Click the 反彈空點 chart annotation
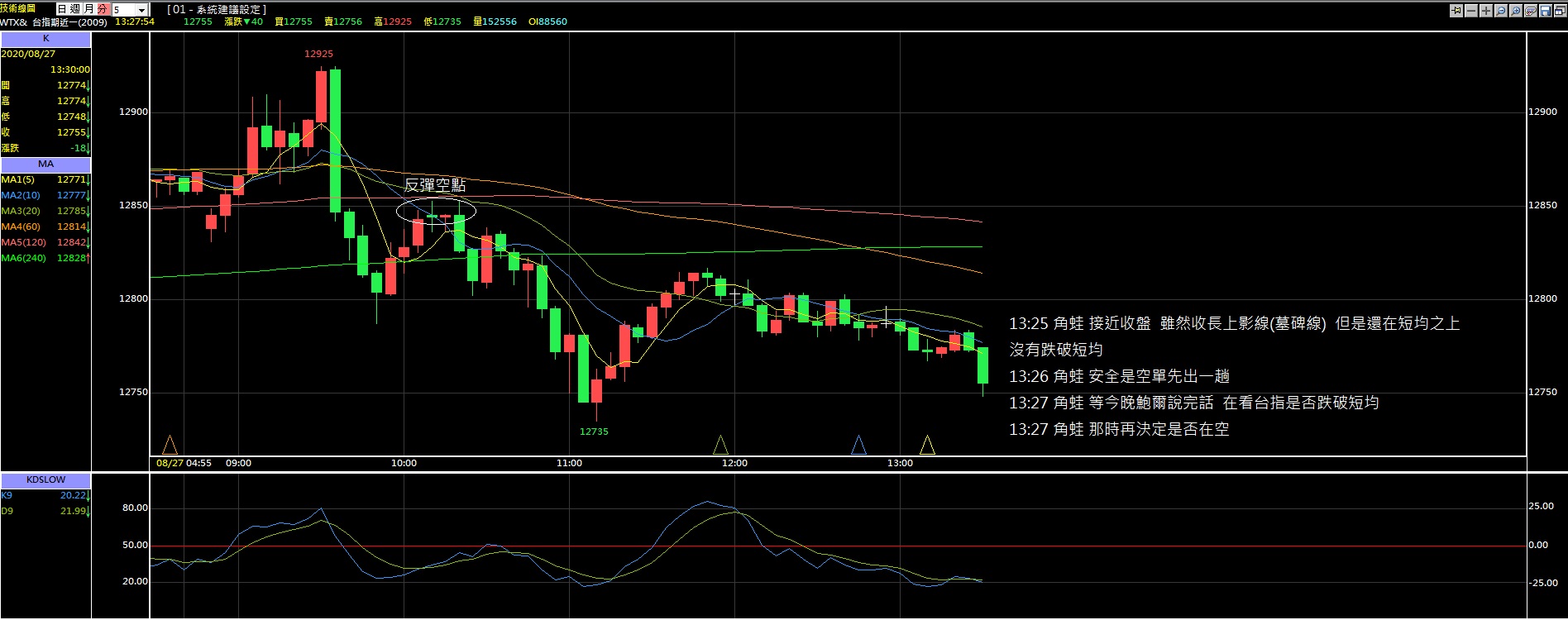Screen dimensions: 1568x620 (435, 185)
